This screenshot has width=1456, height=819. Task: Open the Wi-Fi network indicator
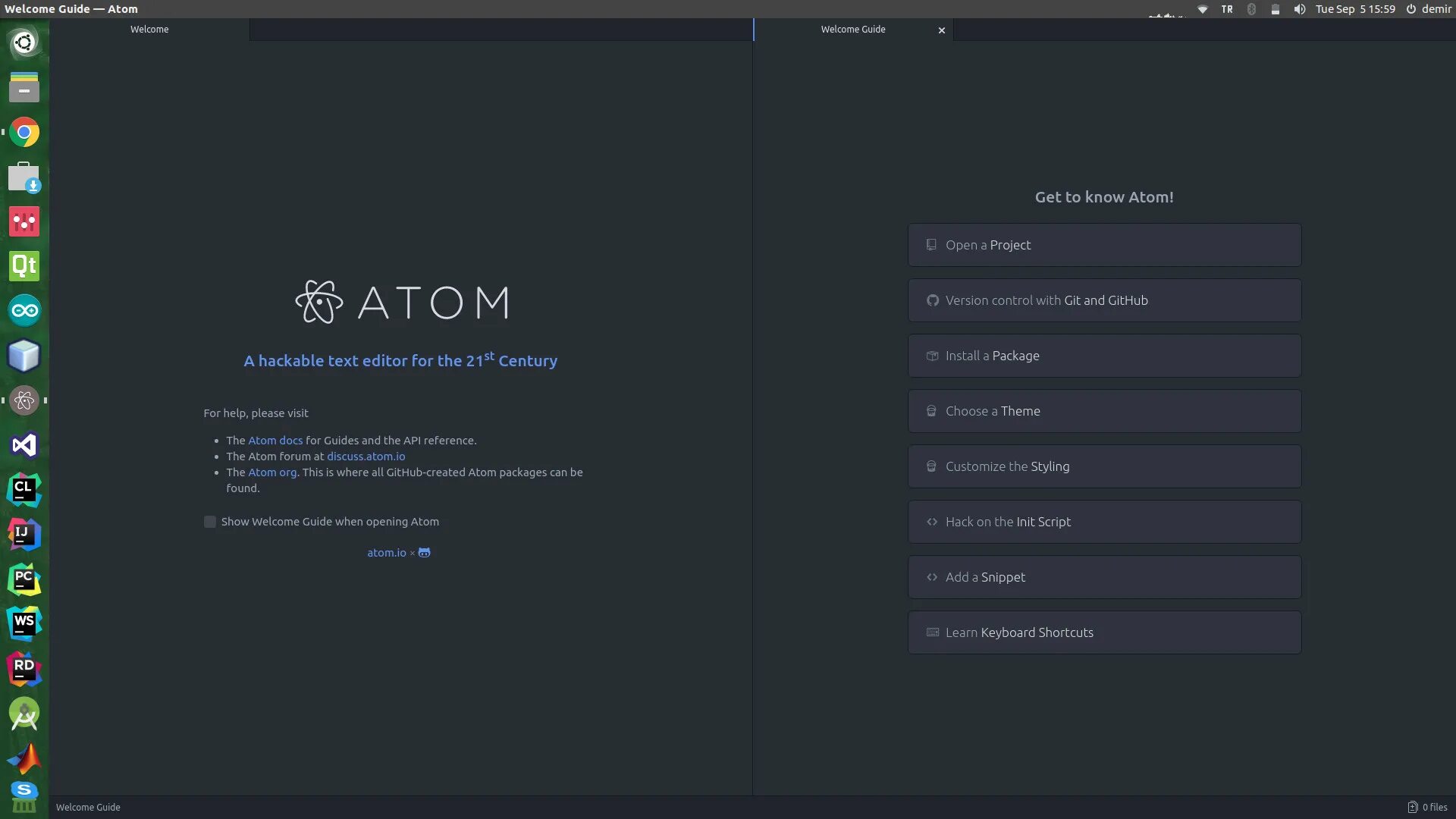[1203, 9]
